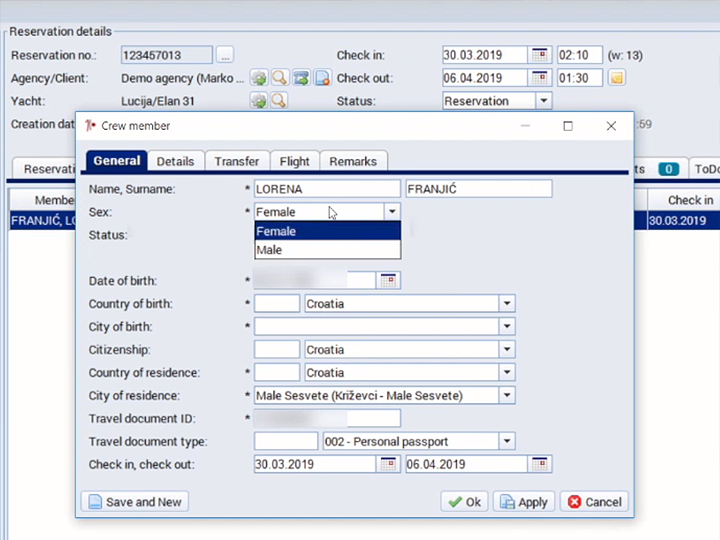This screenshot has width=720, height=540.
Task: Open reservation check-in calendar icon
Action: tap(540, 55)
